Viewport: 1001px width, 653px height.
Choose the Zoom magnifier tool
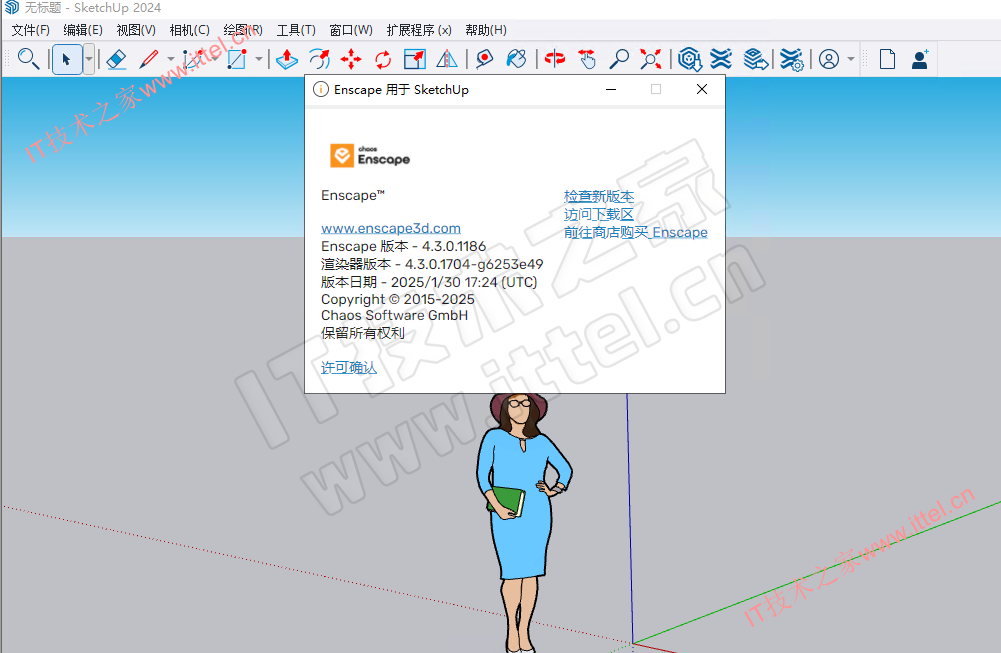619,59
